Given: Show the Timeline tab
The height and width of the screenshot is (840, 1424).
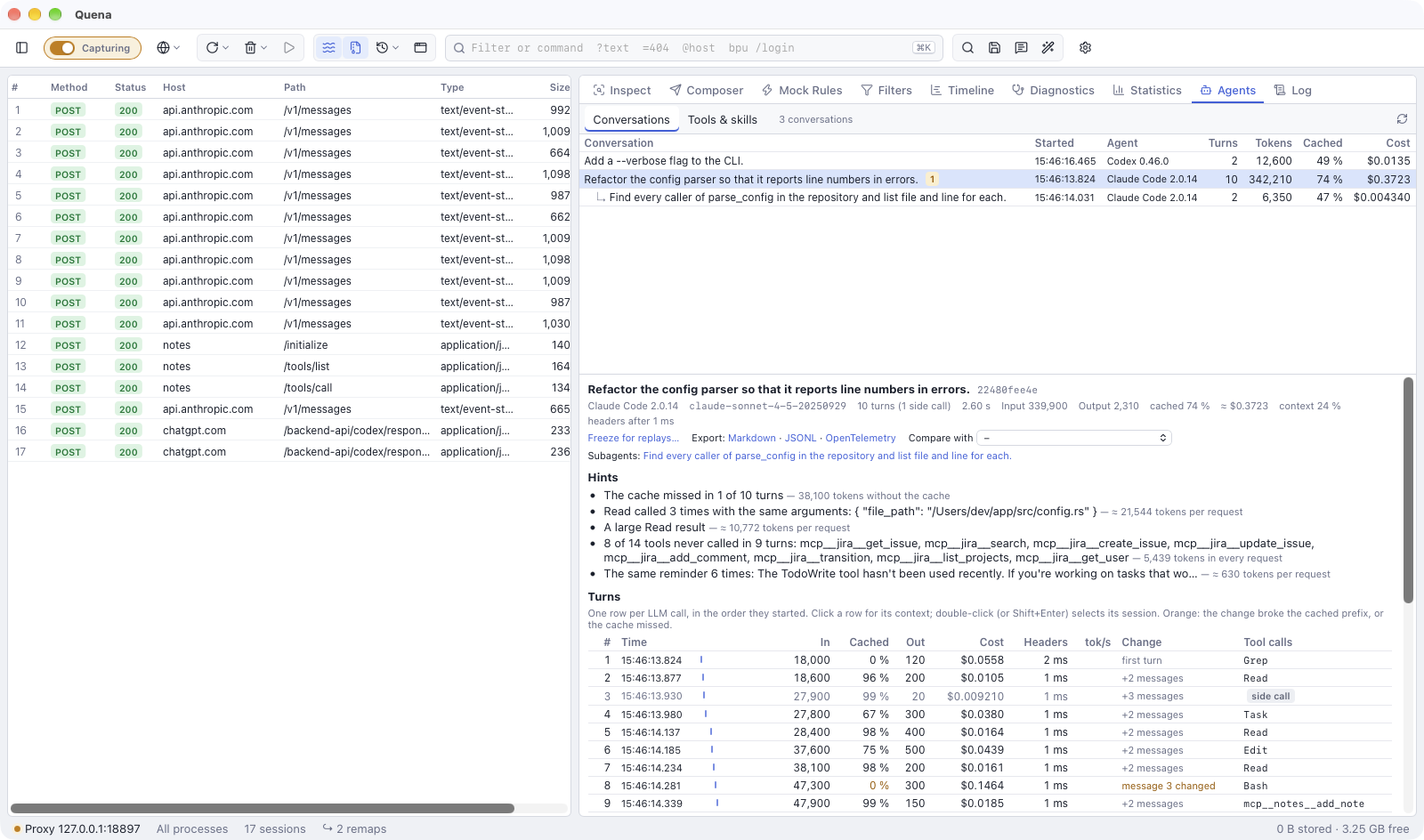Looking at the screenshot, I should tap(962, 91).
